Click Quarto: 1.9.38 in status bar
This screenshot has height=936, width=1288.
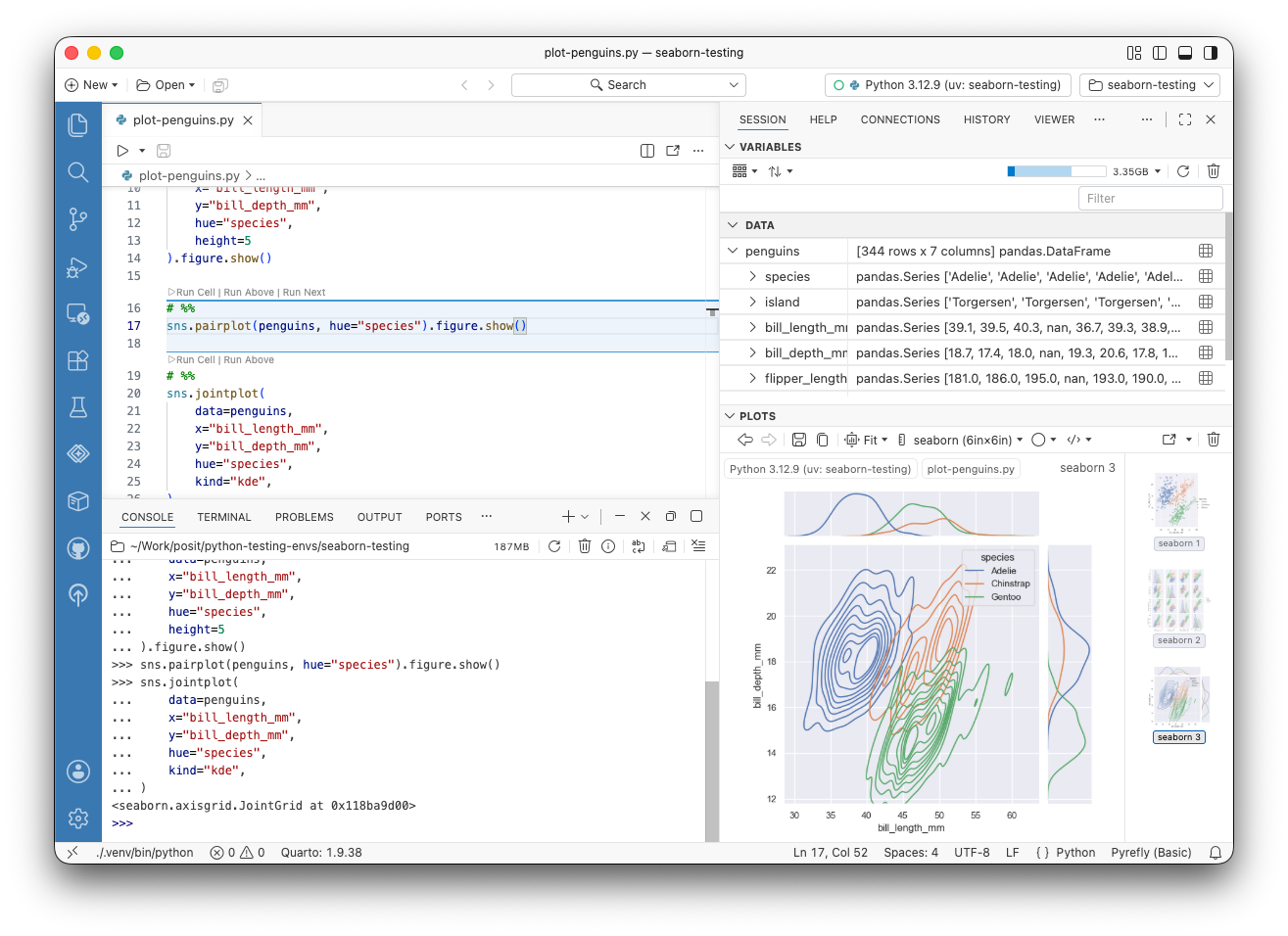pos(321,853)
